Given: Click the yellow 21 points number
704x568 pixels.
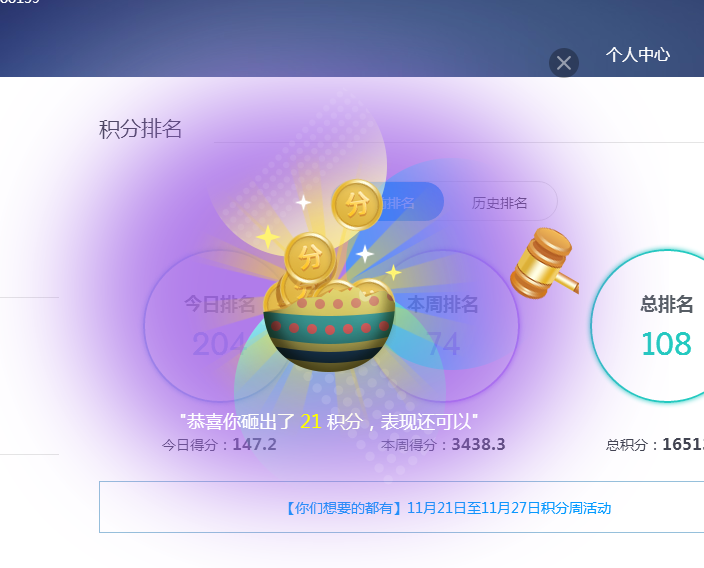Looking at the screenshot, I should pos(311,422).
